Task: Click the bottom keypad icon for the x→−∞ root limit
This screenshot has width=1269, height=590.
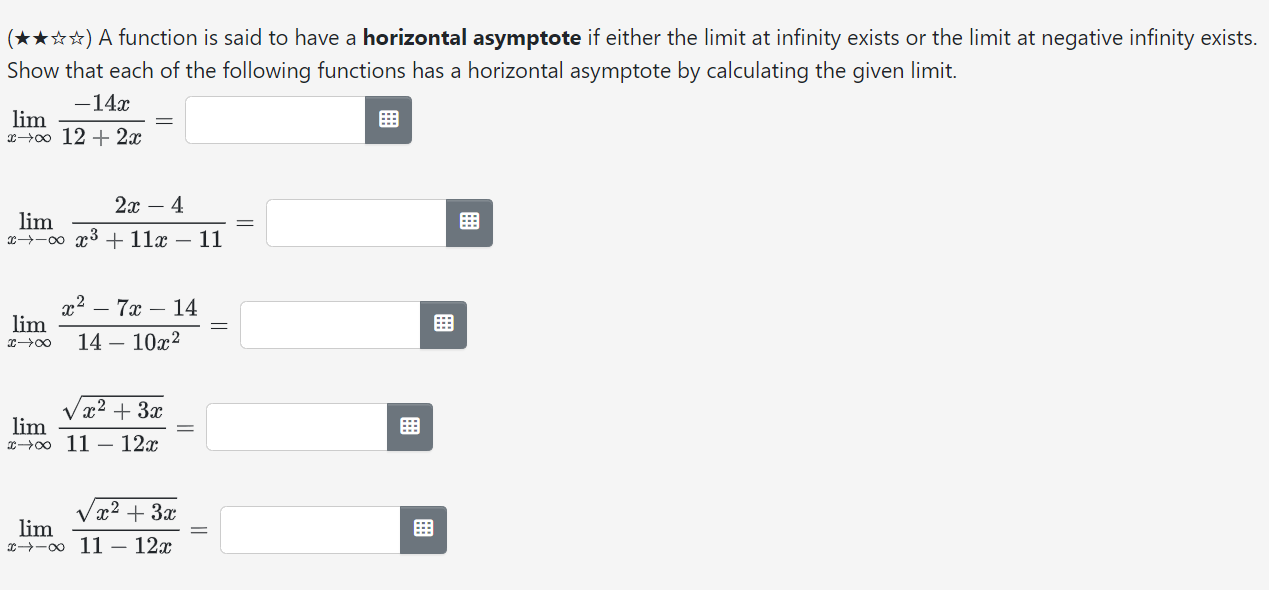Action: tap(423, 529)
